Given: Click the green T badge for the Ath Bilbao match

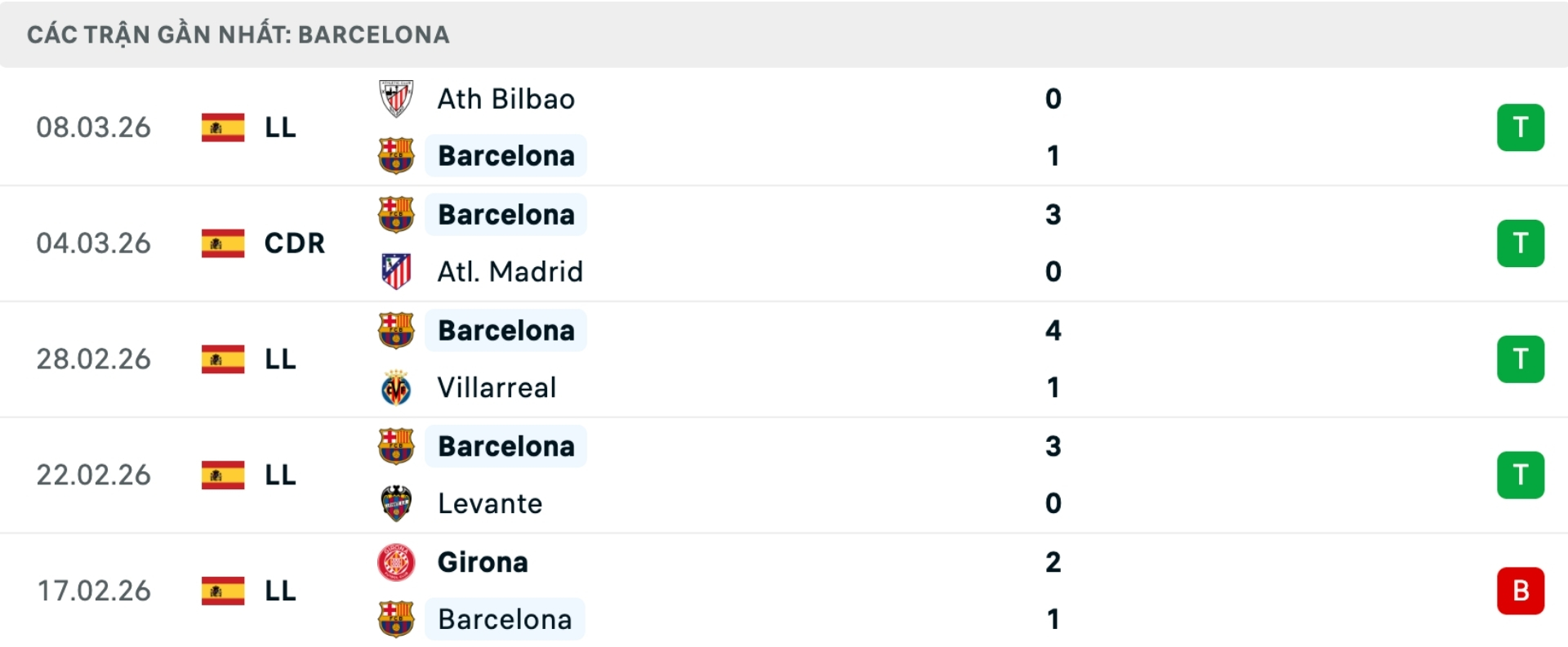Looking at the screenshot, I should click(1521, 127).
